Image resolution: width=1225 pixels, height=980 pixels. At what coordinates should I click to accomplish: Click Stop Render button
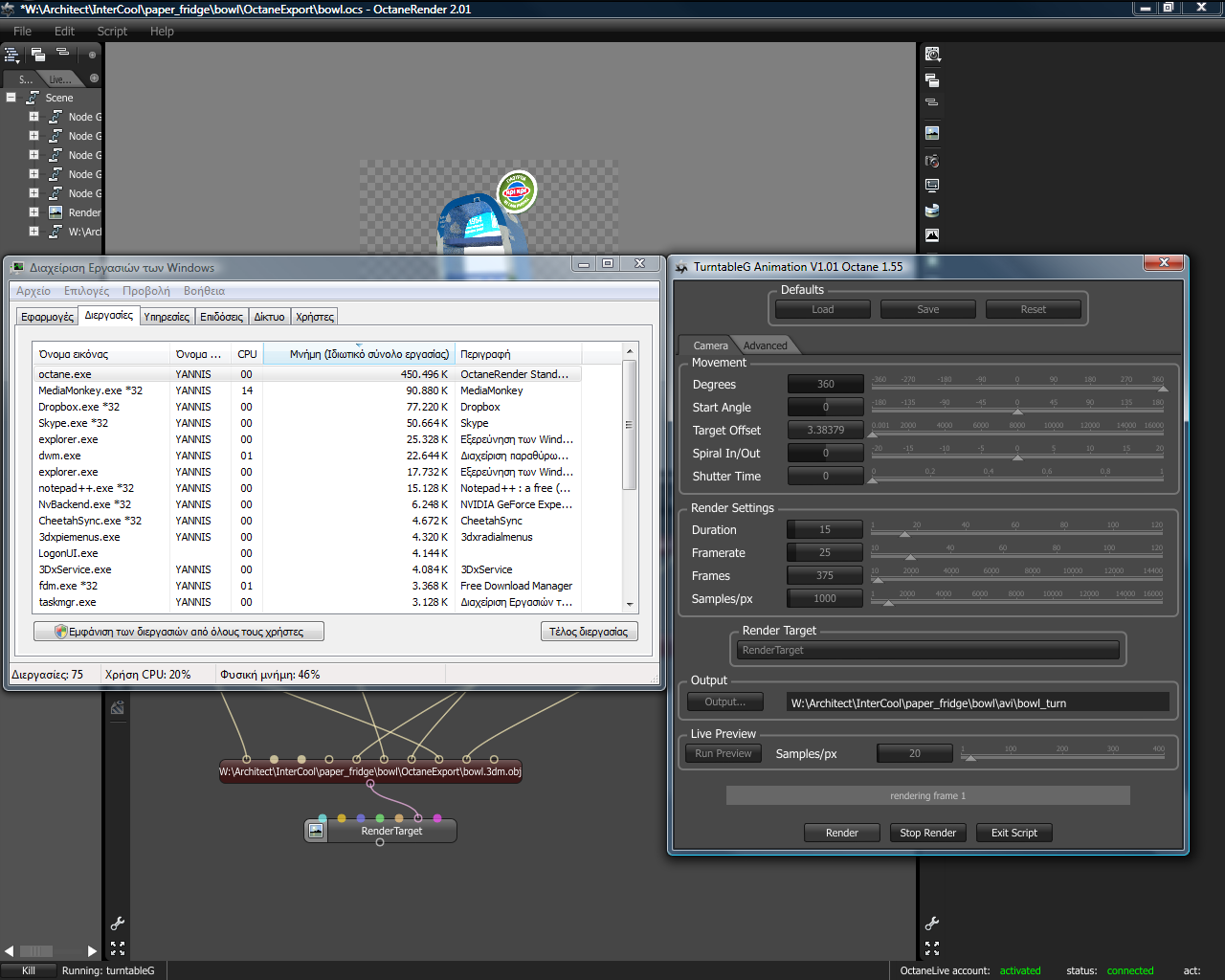click(x=928, y=833)
